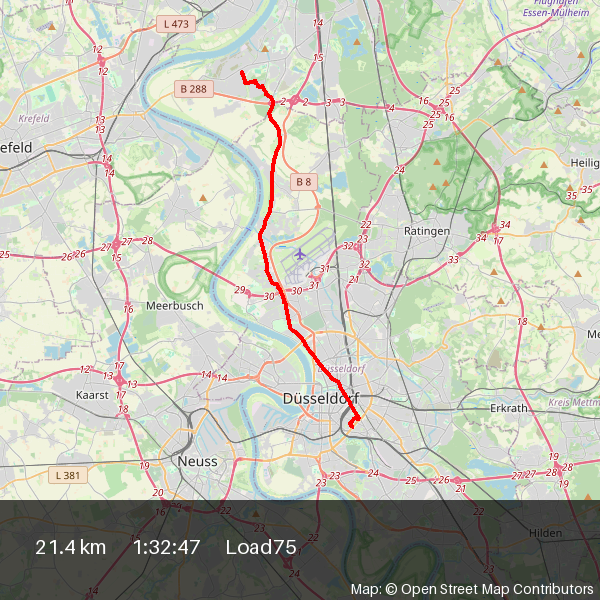Click the 21.4 km distance stat
The height and width of the screenshot is (600, 600).
(70, 547)
